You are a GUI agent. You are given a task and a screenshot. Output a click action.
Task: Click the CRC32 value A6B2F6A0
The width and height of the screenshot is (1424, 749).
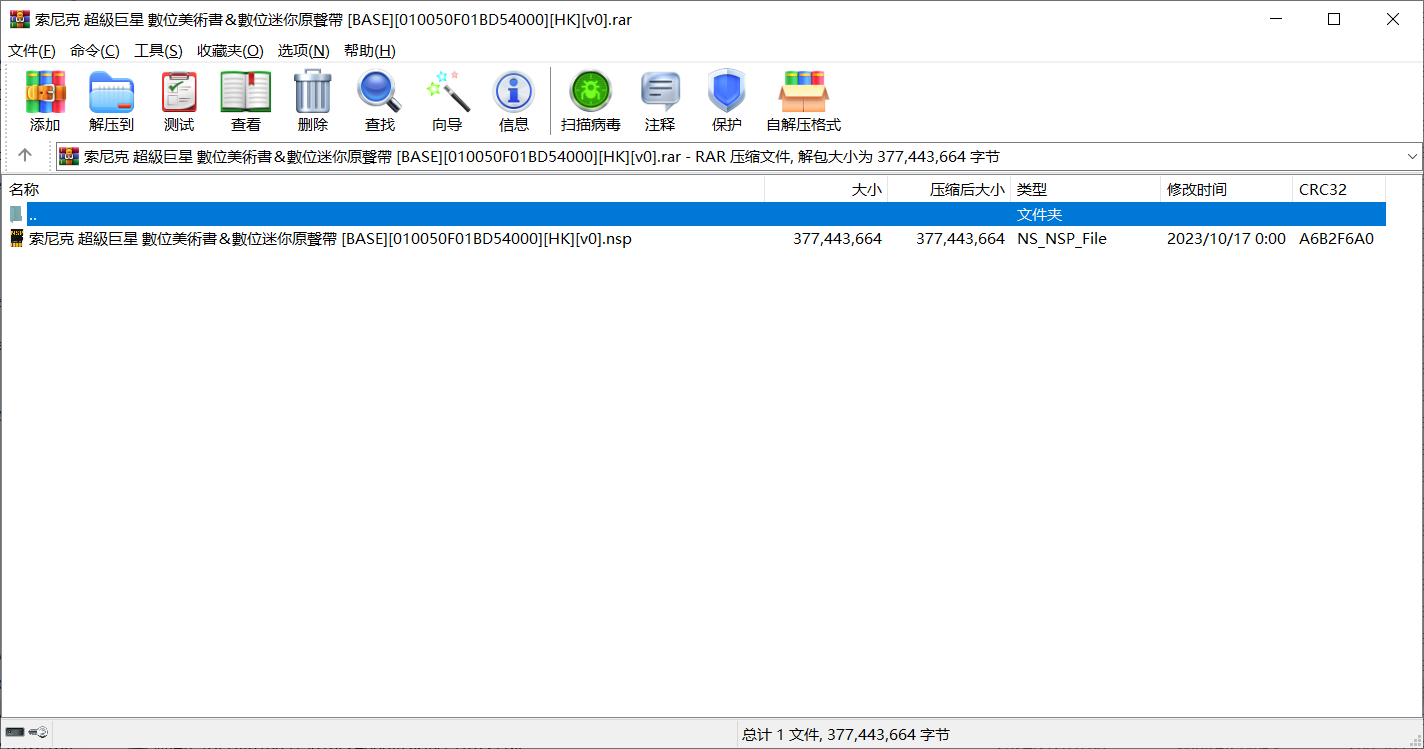[x=1337, y=239]
